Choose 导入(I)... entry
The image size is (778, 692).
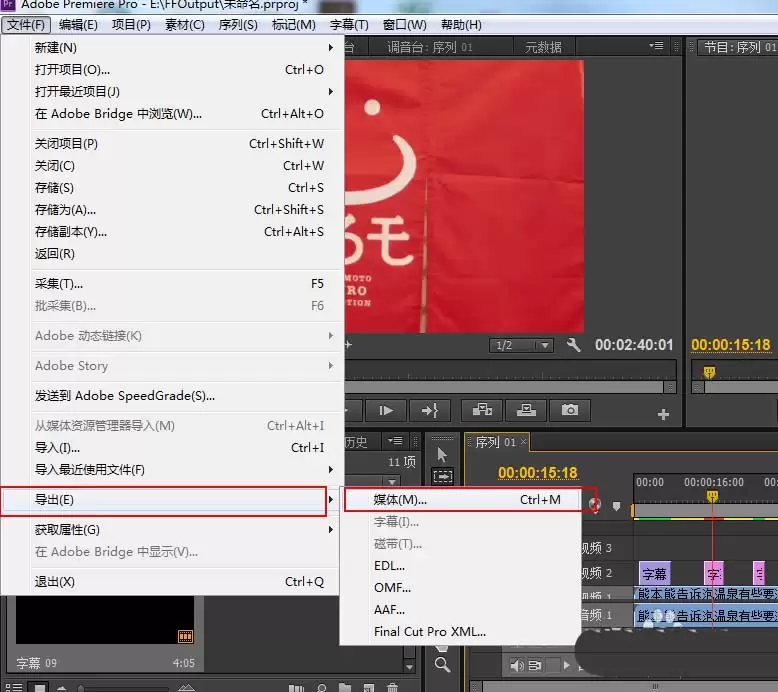click(184, 448)
